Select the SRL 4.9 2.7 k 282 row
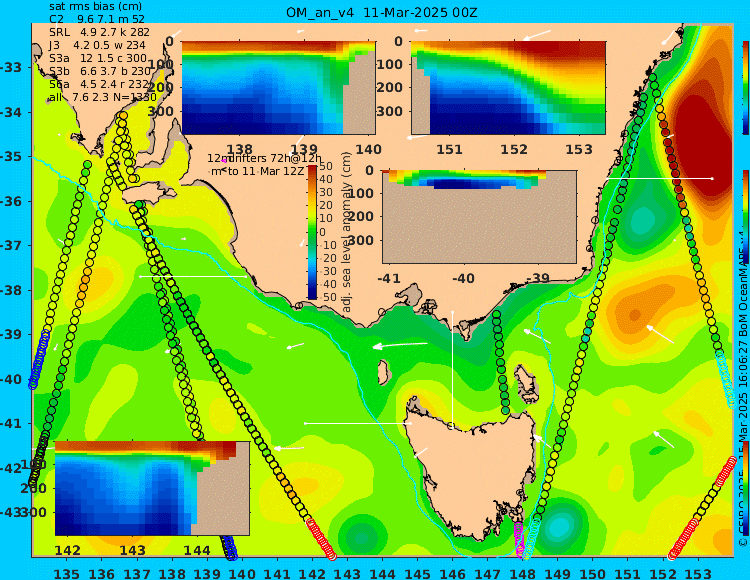 99,32
